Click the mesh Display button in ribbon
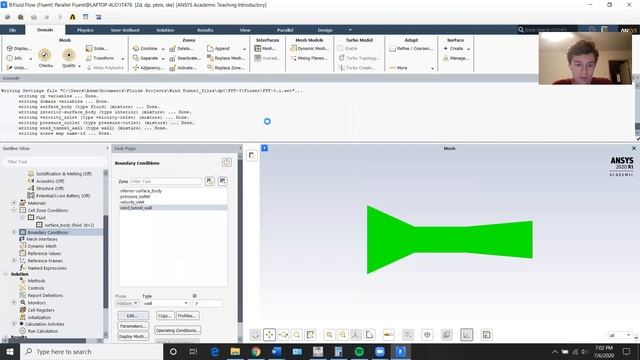This screenshot has width=640, height=360. click(x=18, y=48)
